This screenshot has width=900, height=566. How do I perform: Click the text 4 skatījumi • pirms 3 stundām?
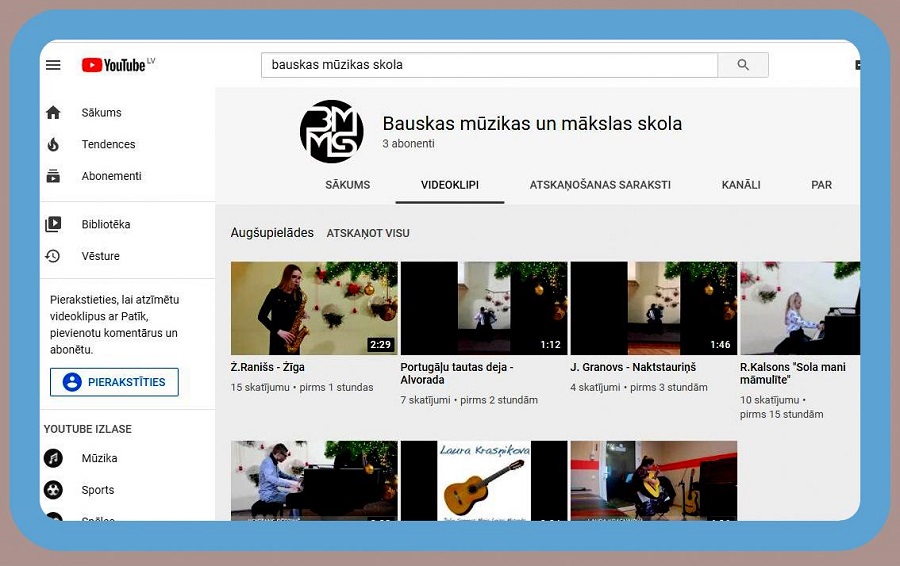click(639, 387)
